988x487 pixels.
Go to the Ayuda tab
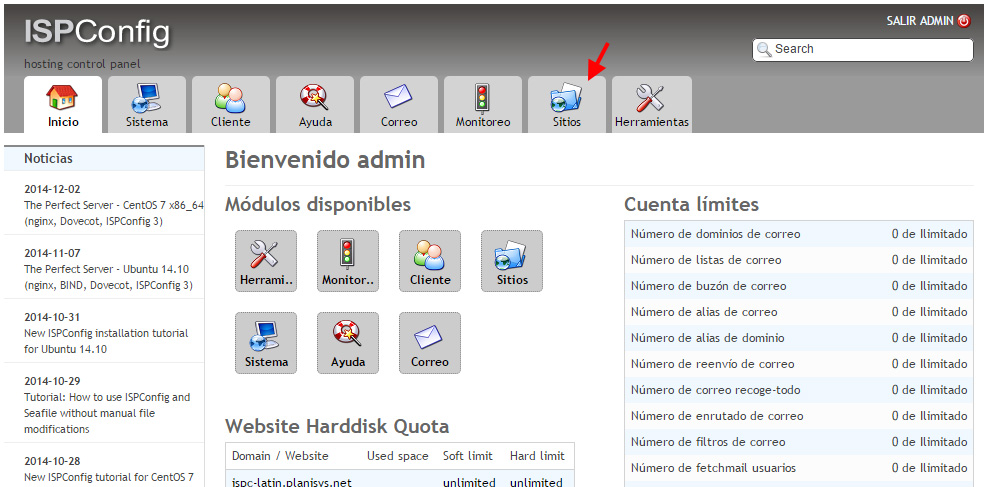315,105
